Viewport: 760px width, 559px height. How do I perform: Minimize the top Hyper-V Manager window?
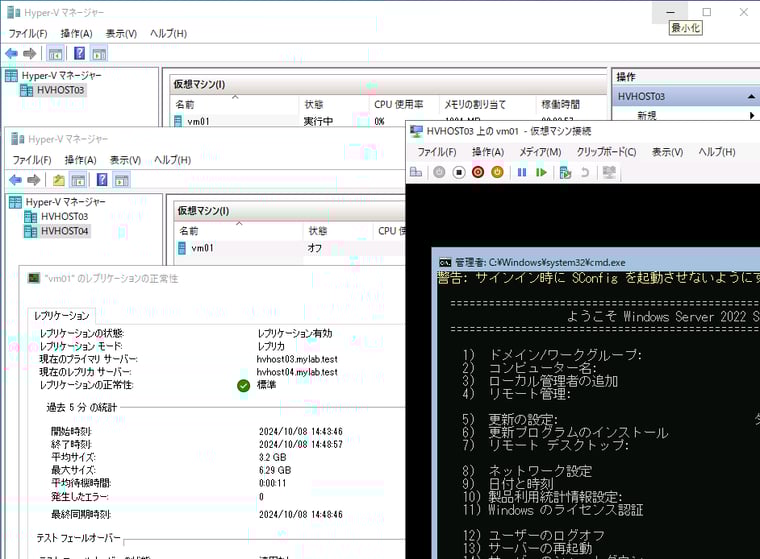(x=670, y=12)
